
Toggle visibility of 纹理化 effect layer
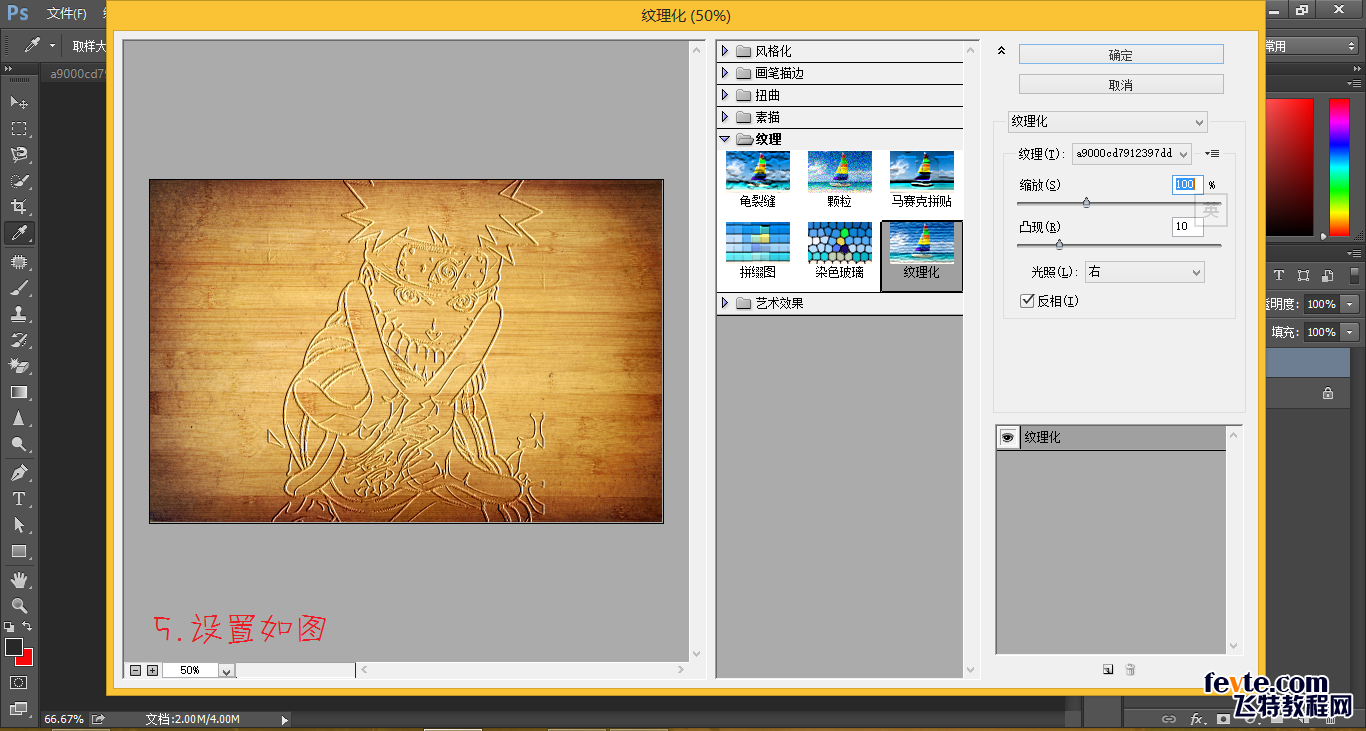tap(1008, 438)
